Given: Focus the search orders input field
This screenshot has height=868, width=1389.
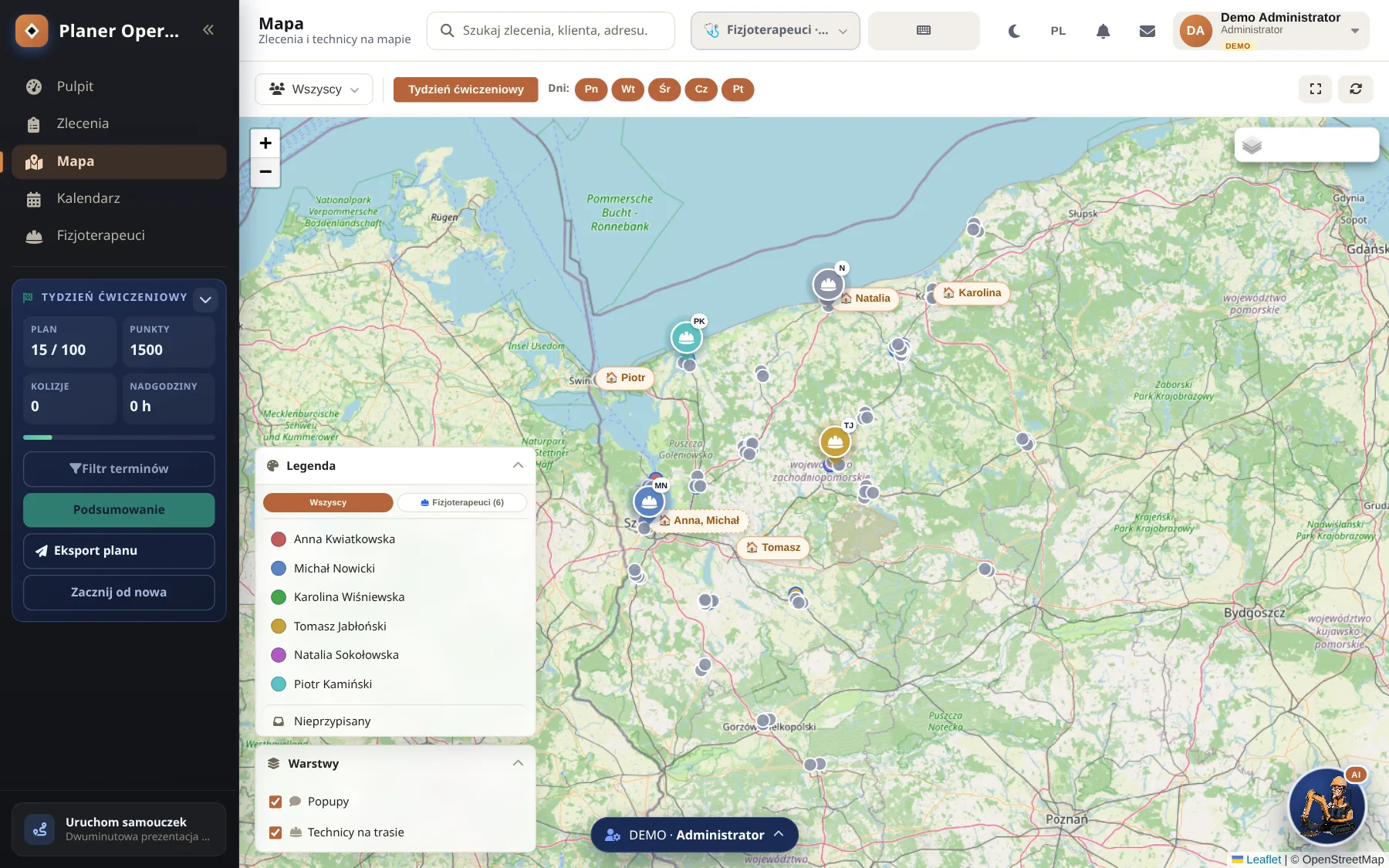Looking at the screenshot, I should (551, 31).
